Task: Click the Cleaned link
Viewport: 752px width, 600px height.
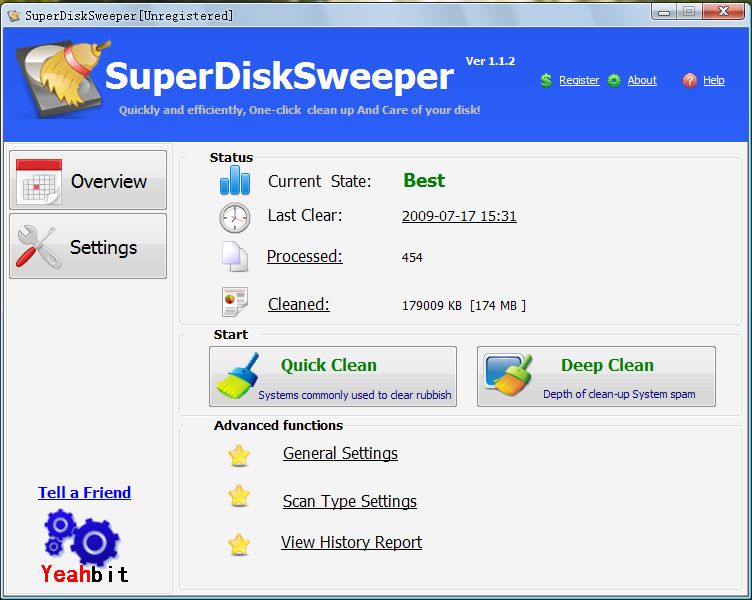Action: pyautogui.click(x=299, y=304)
